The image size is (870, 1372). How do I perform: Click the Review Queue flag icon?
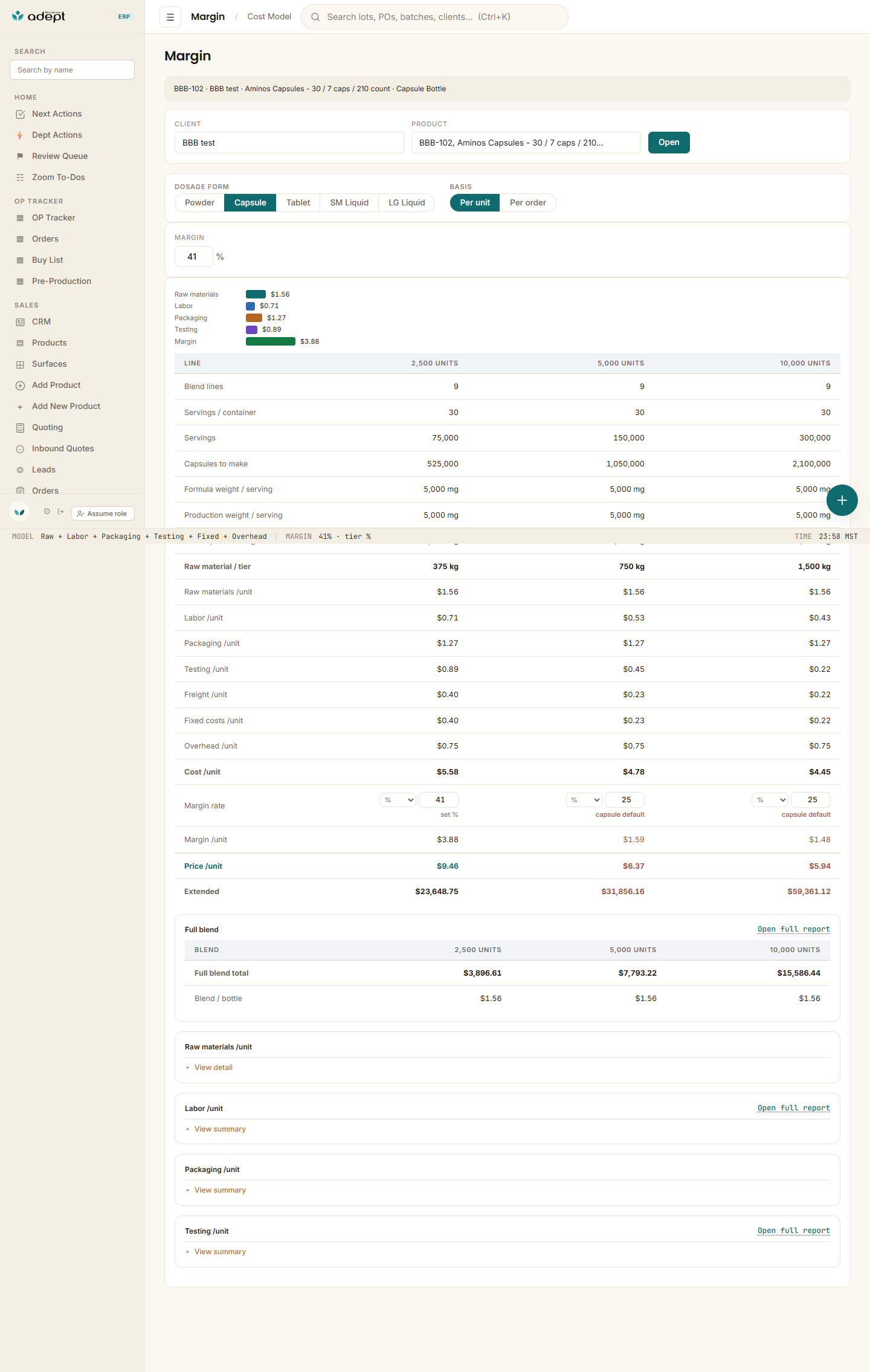[20, 156]
